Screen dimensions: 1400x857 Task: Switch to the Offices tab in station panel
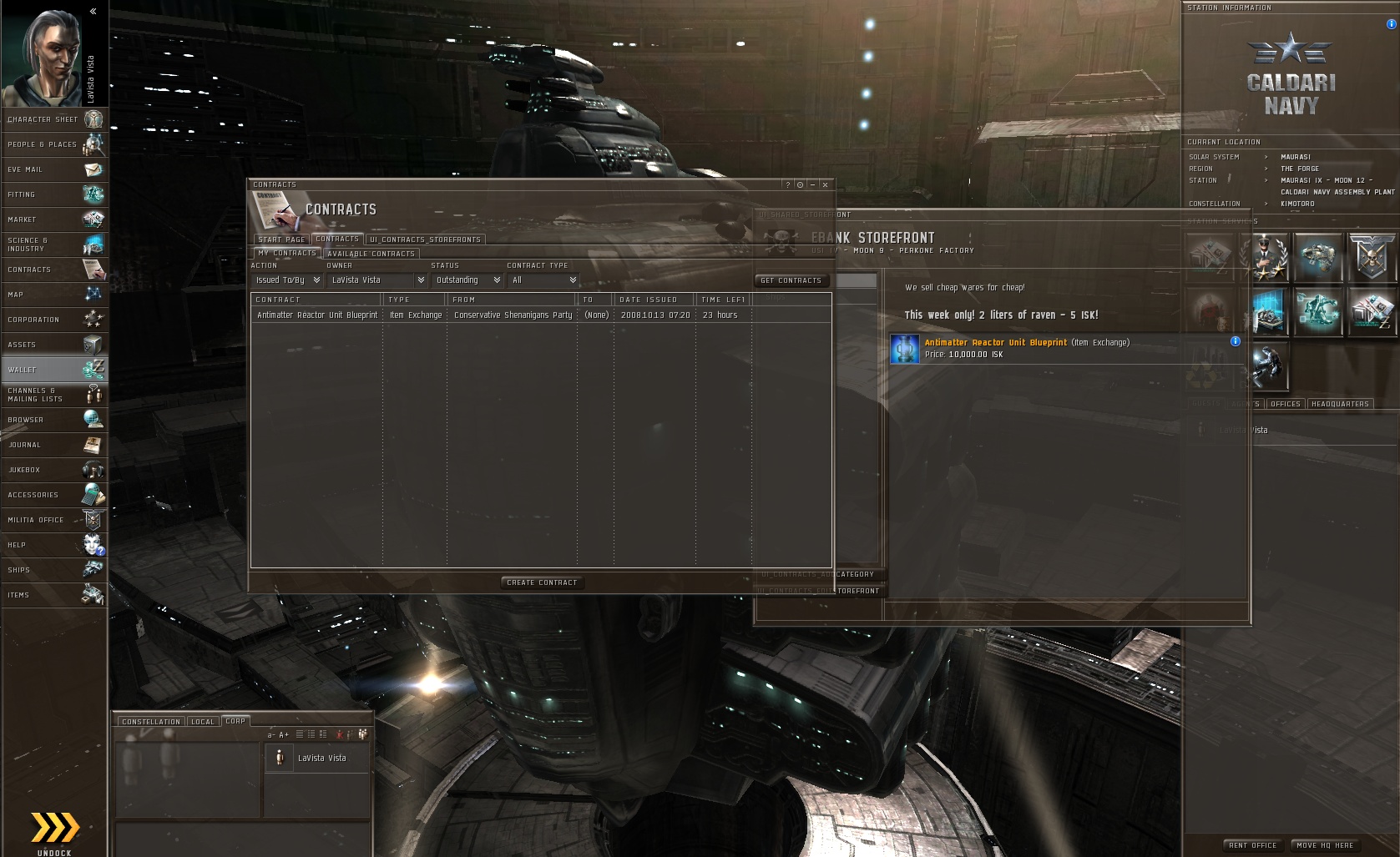(x=1286, y=404)
